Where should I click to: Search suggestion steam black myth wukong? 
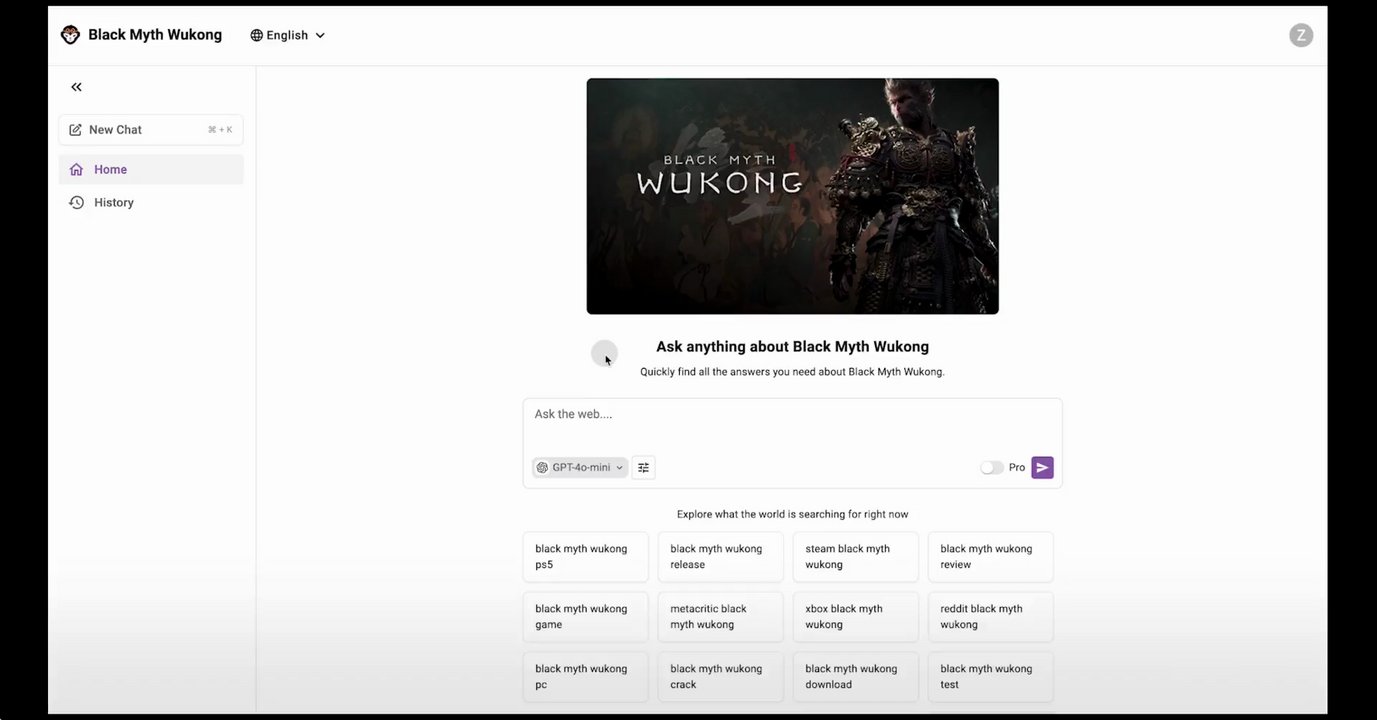click(855, 557)
